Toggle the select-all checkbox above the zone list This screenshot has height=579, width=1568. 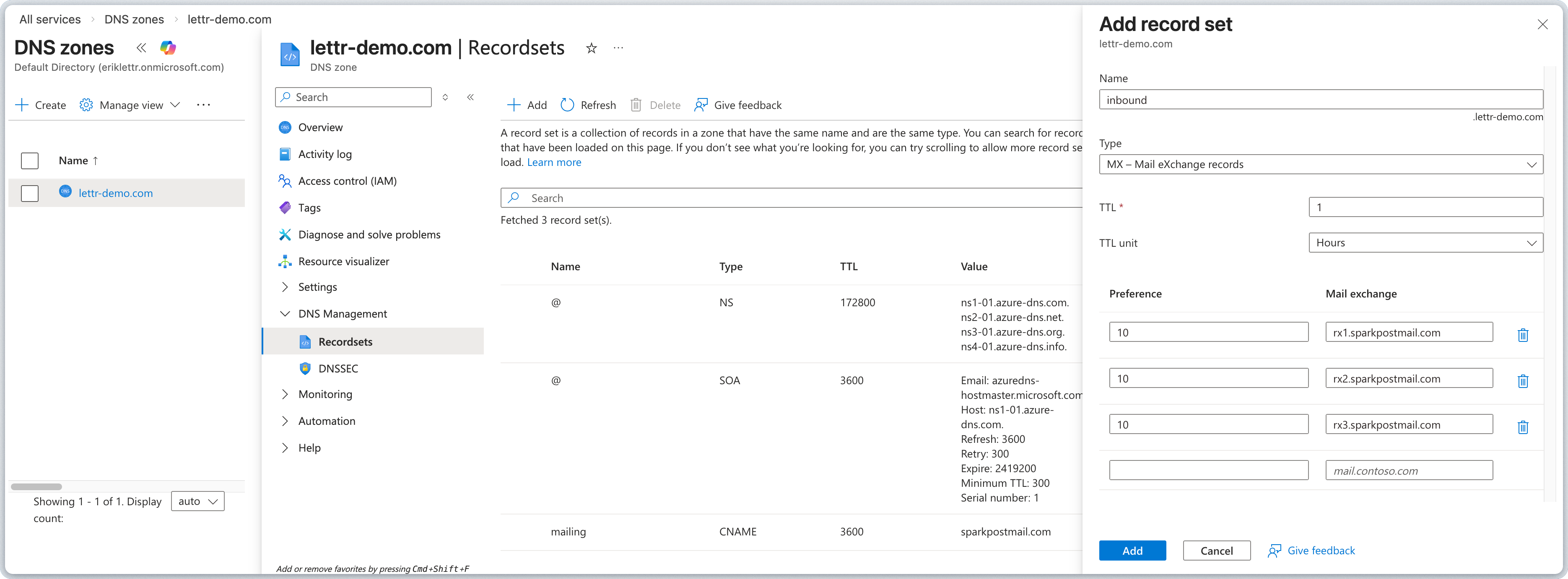(x=29, y=160)
